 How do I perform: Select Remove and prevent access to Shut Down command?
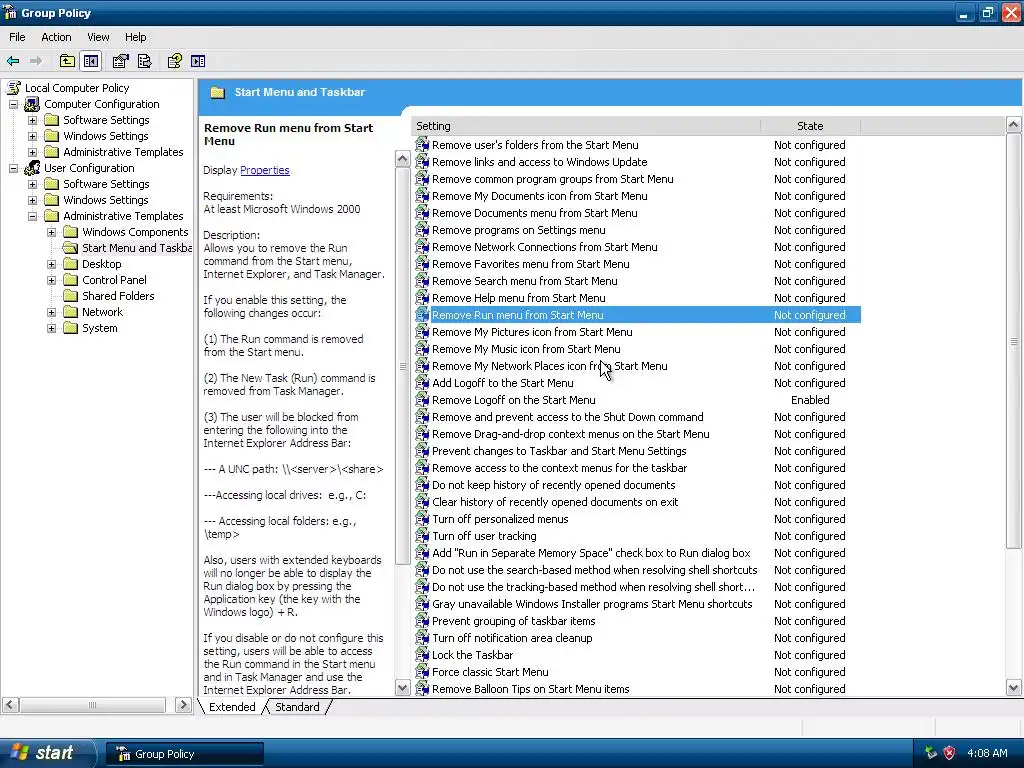pos(568,417)
